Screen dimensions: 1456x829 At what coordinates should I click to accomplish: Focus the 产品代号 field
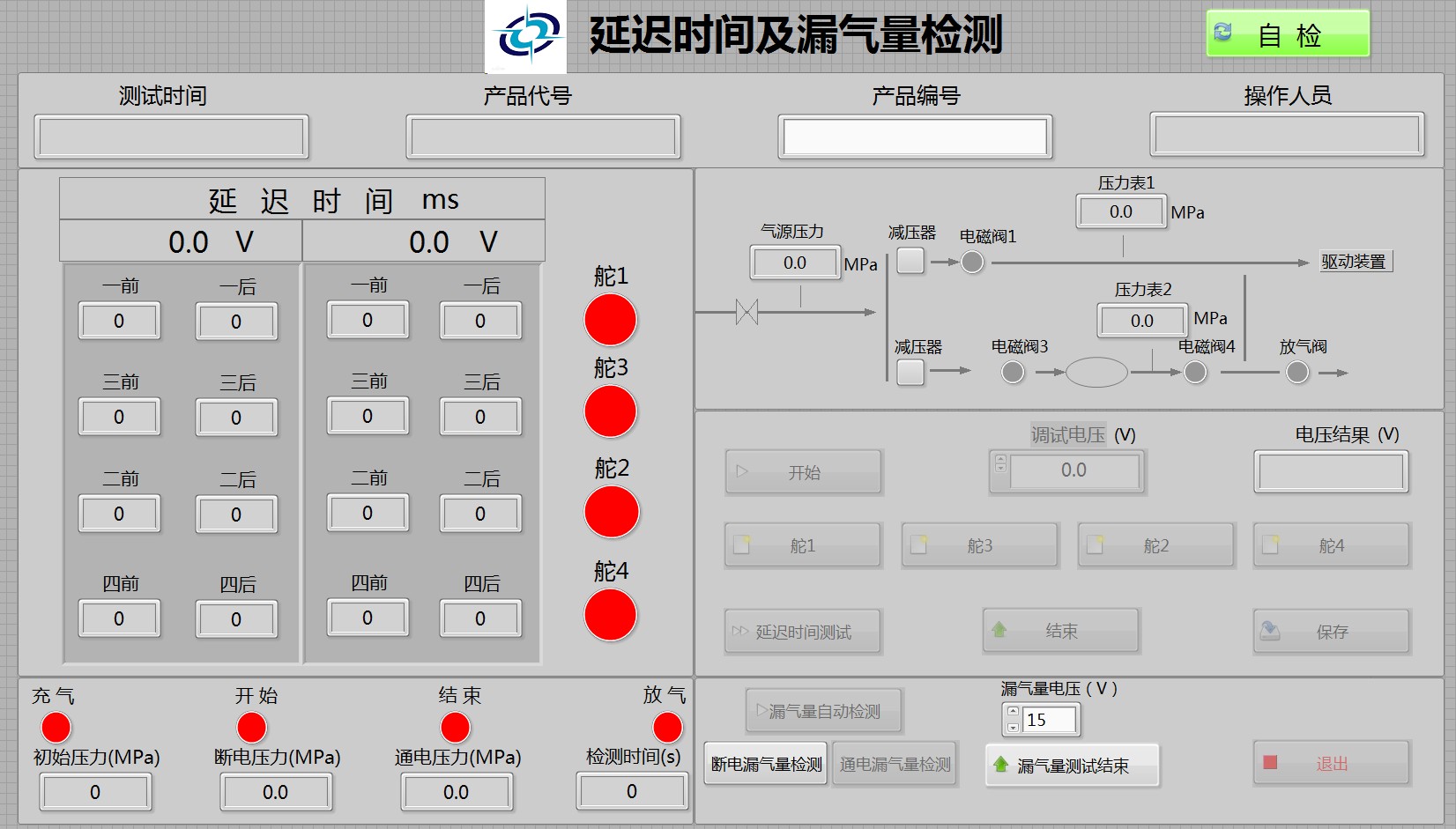pyautogui.click(x=543, y=137)
